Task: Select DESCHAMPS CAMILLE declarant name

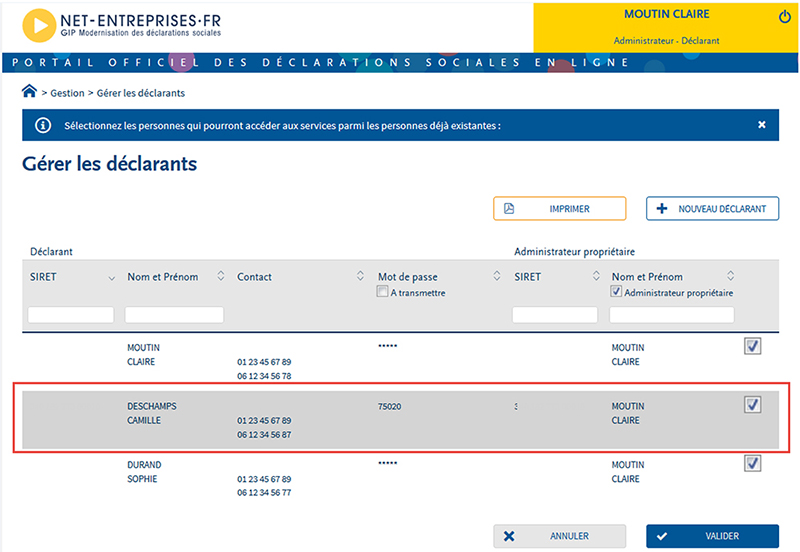Action: pos(152,413)
